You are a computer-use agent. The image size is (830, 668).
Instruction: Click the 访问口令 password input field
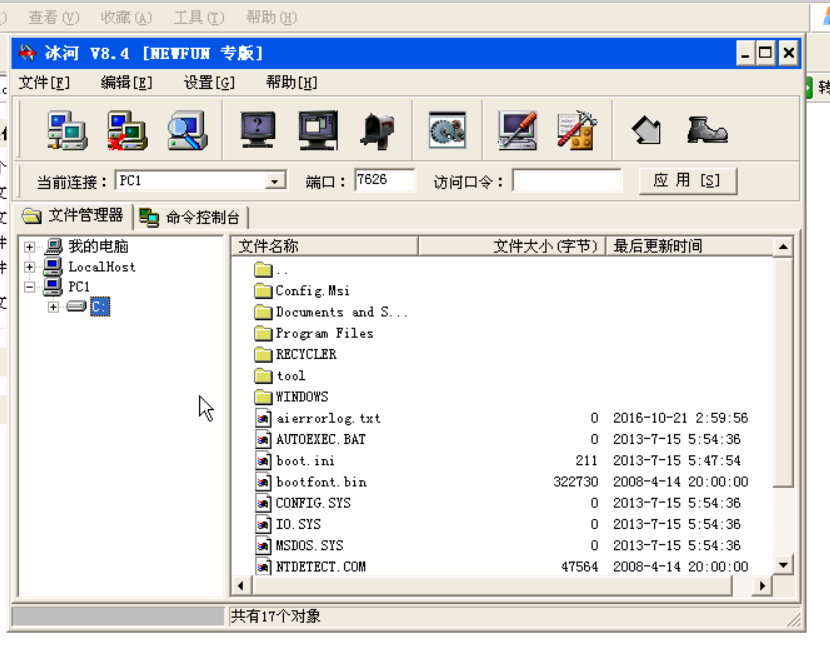point(566,180)
